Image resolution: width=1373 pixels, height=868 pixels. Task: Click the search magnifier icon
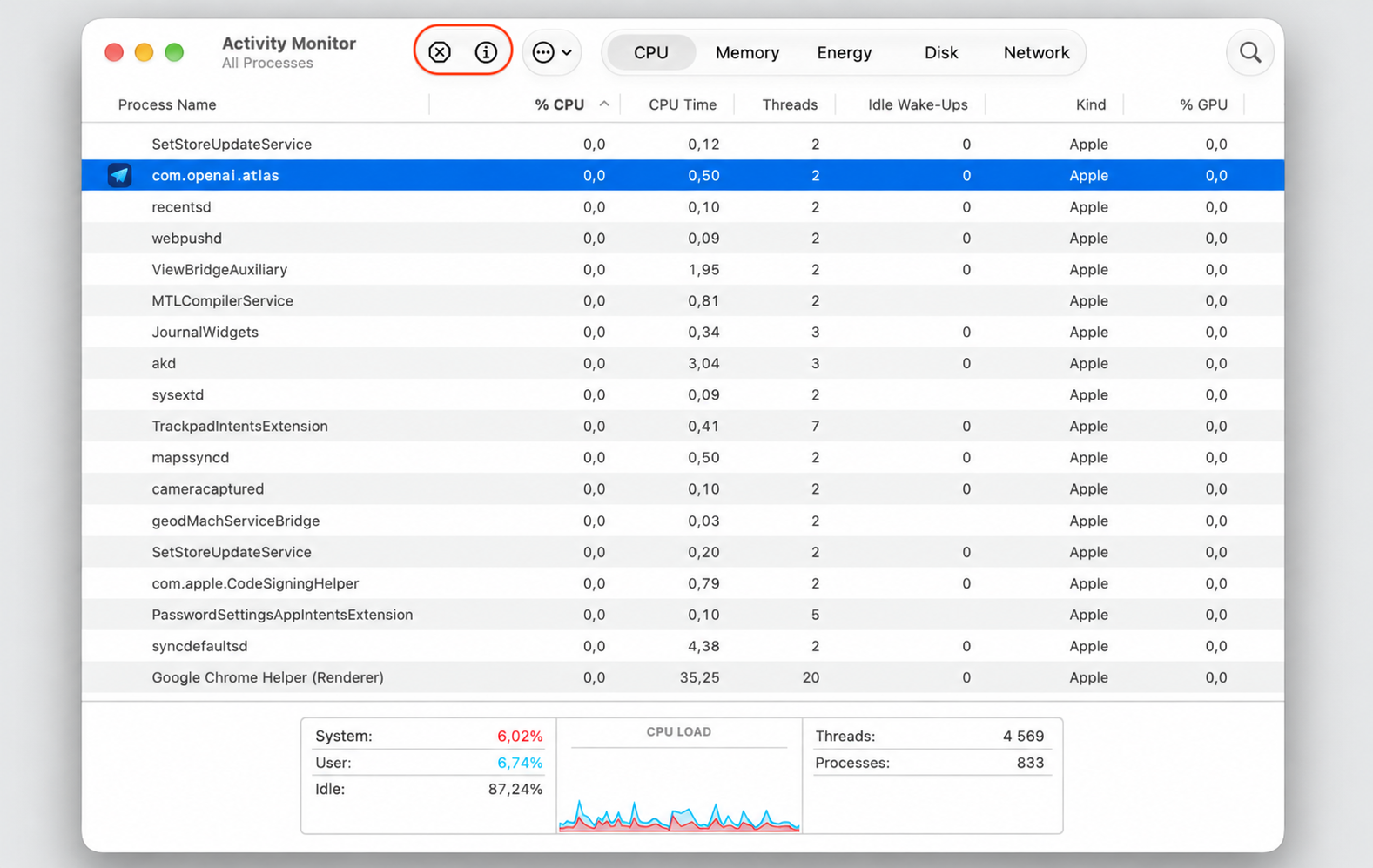1250,52
